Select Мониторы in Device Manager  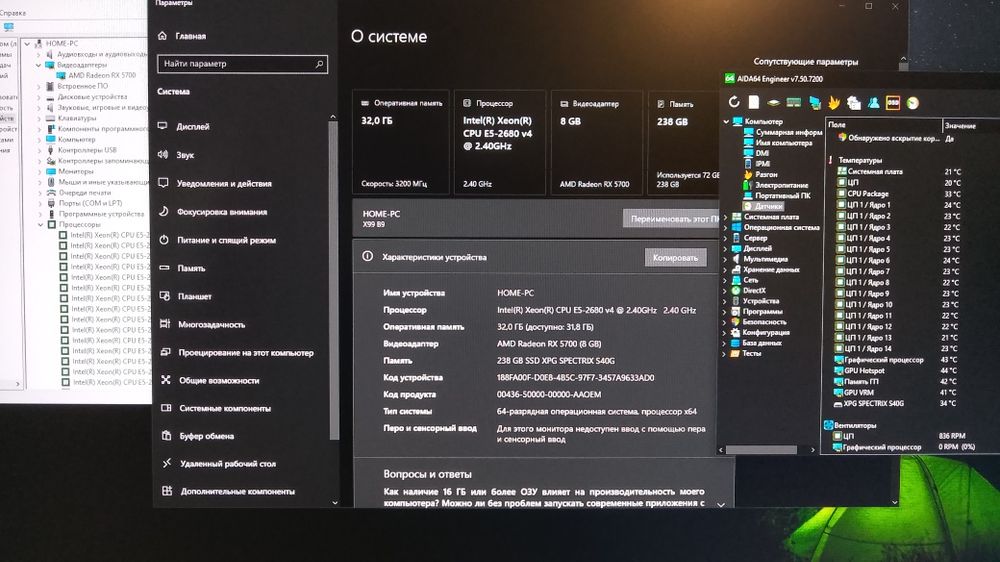pyautogui.click(x=75, y=171)
